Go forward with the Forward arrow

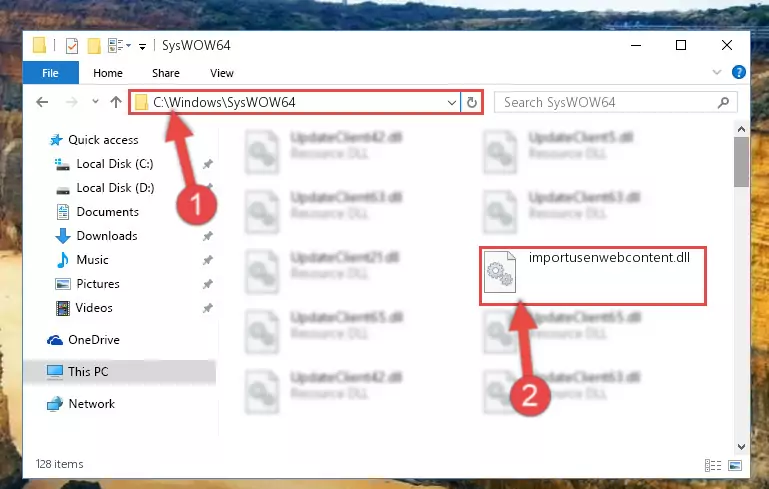click(72, 102)
